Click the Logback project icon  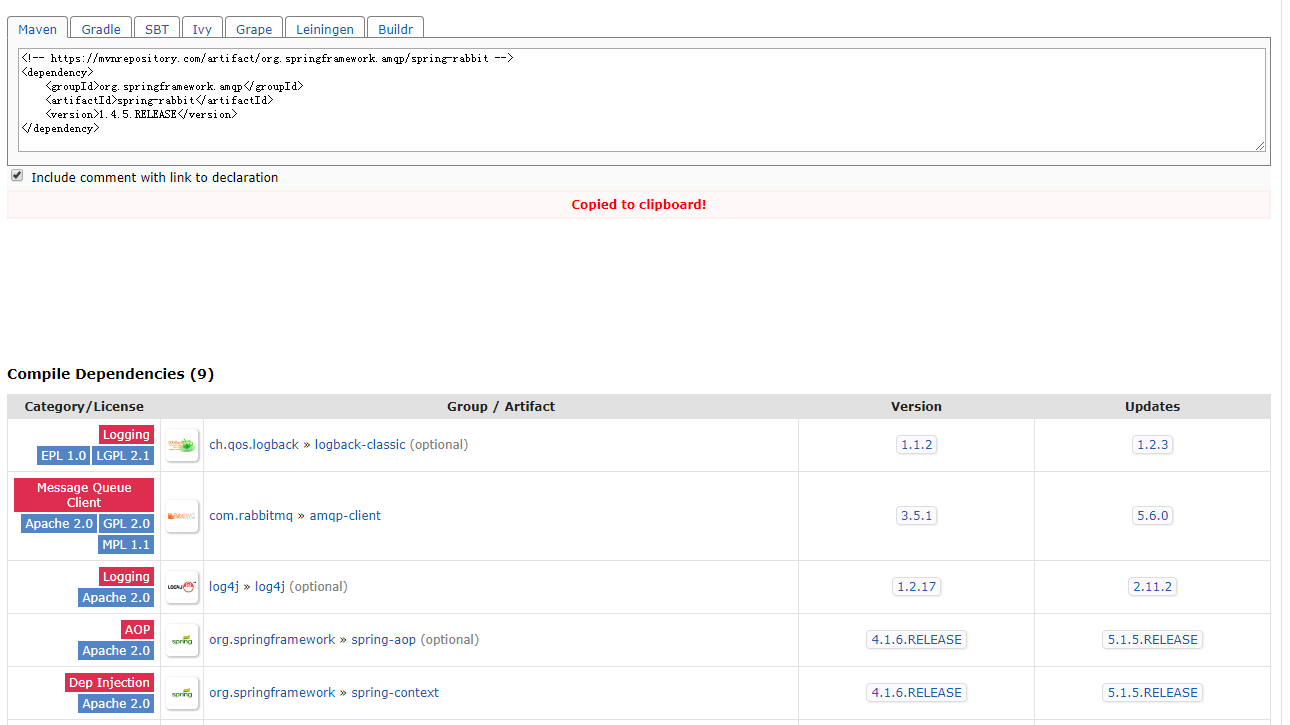click(x=182, y=444)
